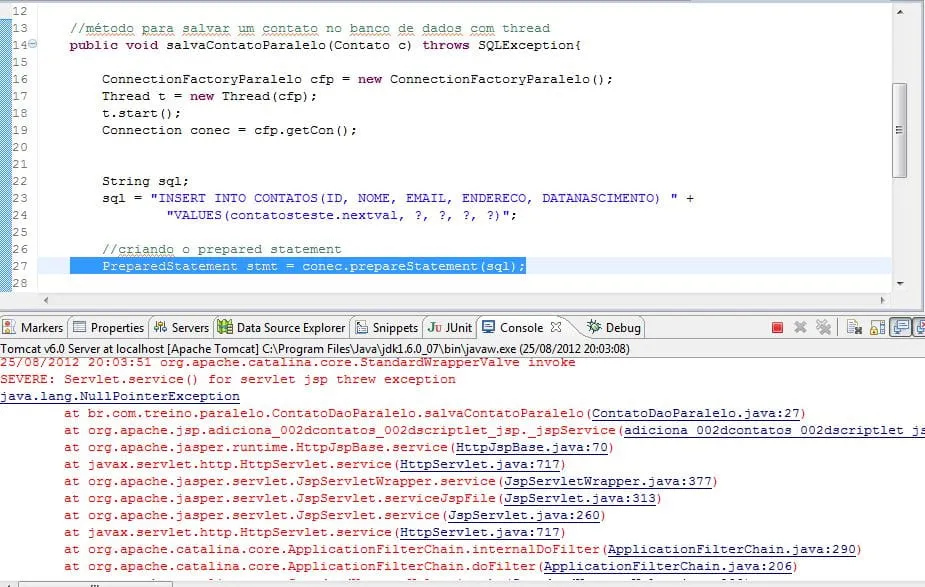Switch to the Markers tab

point(33,327)
